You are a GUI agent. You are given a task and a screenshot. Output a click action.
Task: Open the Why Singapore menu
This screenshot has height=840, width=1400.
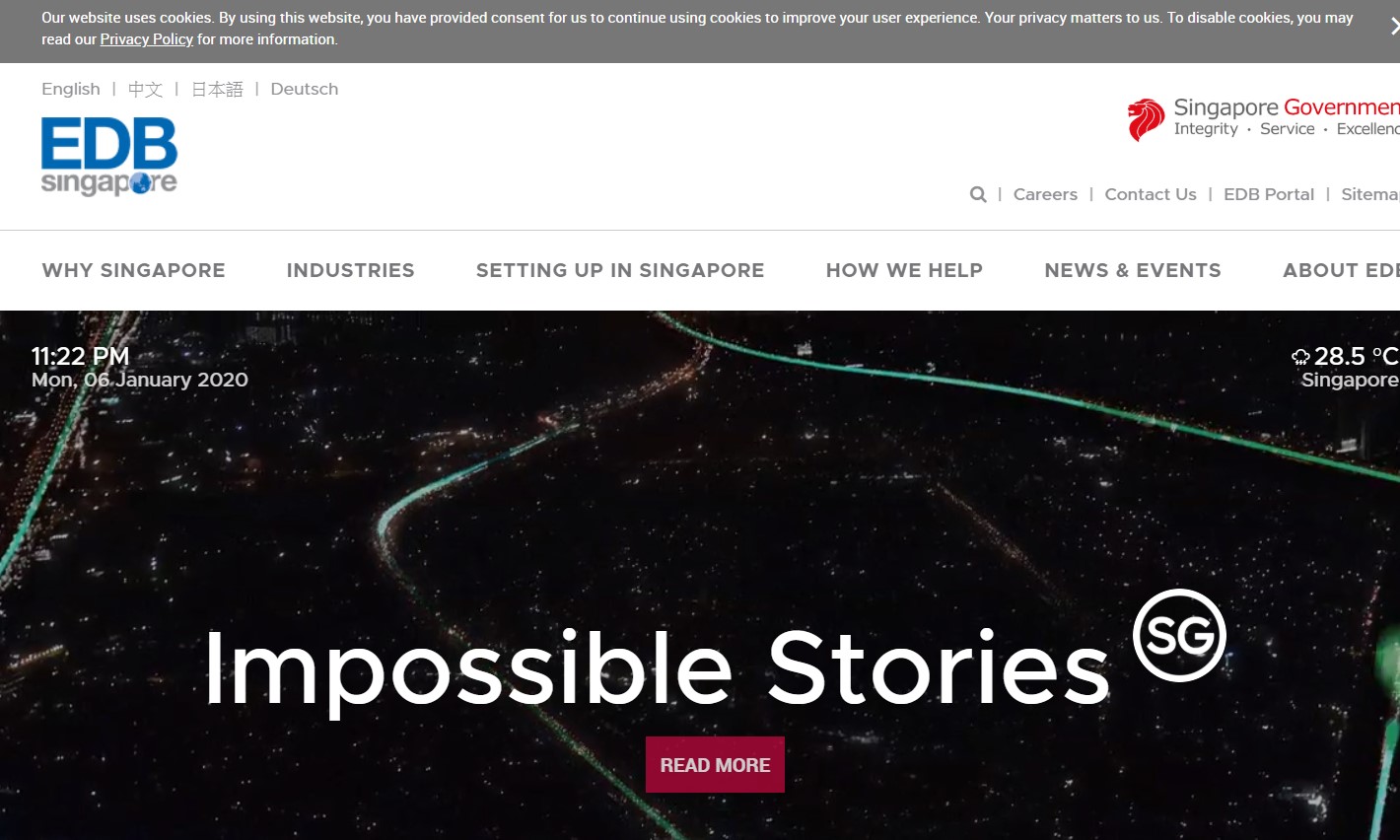[134, 270]
